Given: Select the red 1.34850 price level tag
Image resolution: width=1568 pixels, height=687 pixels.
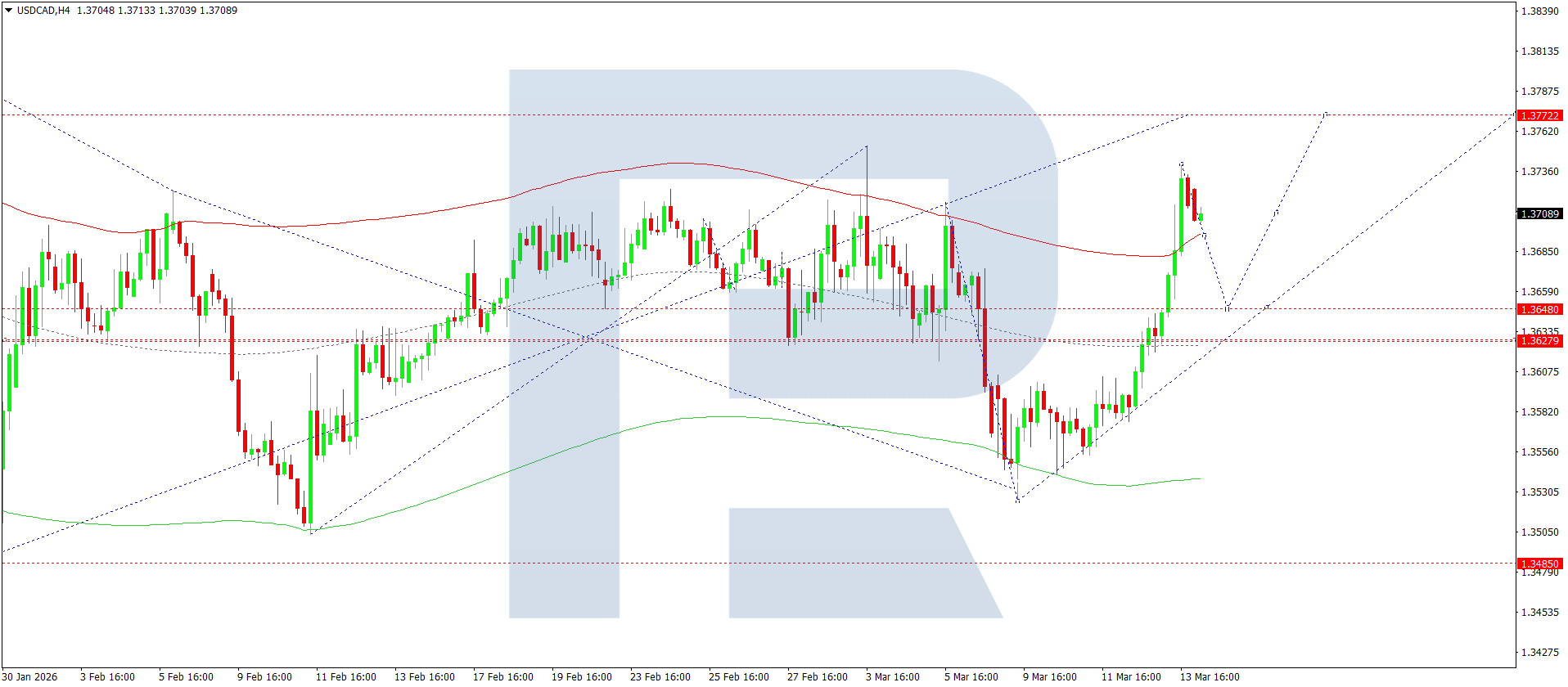Looking at the screenshot, I should pos(1539,564).
